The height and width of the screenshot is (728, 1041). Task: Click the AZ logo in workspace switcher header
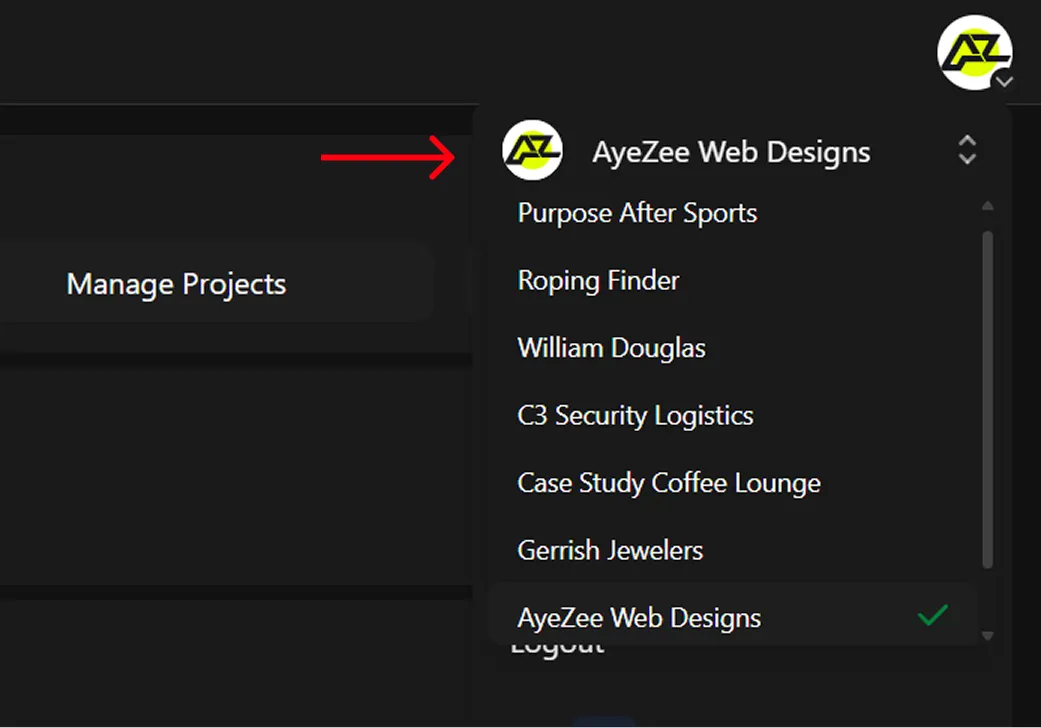[x=532, y=151]
